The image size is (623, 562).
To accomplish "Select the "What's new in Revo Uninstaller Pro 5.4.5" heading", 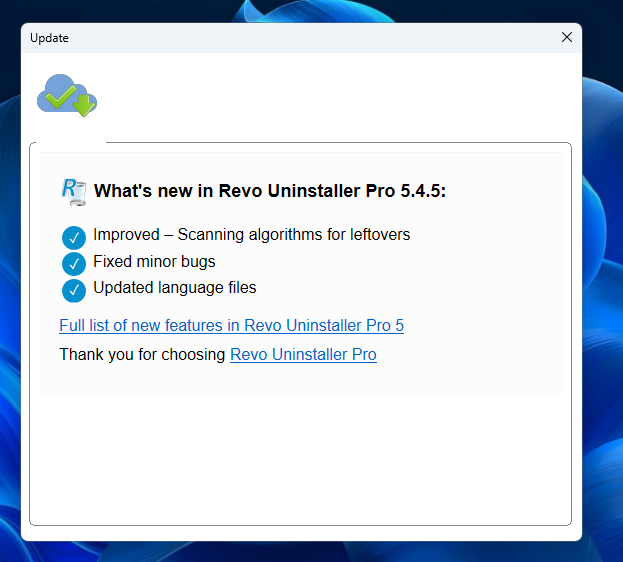I will point(270,191).
